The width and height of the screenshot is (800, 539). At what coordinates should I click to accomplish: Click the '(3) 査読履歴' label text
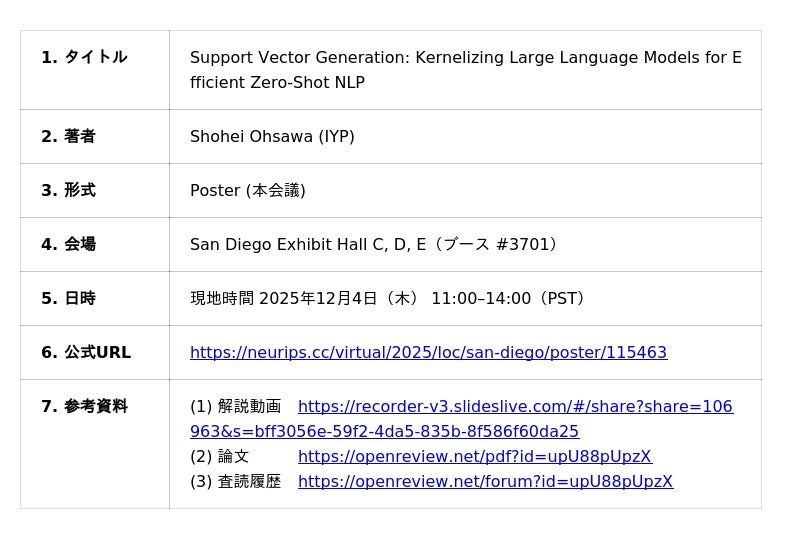click(x=236, y=482)
